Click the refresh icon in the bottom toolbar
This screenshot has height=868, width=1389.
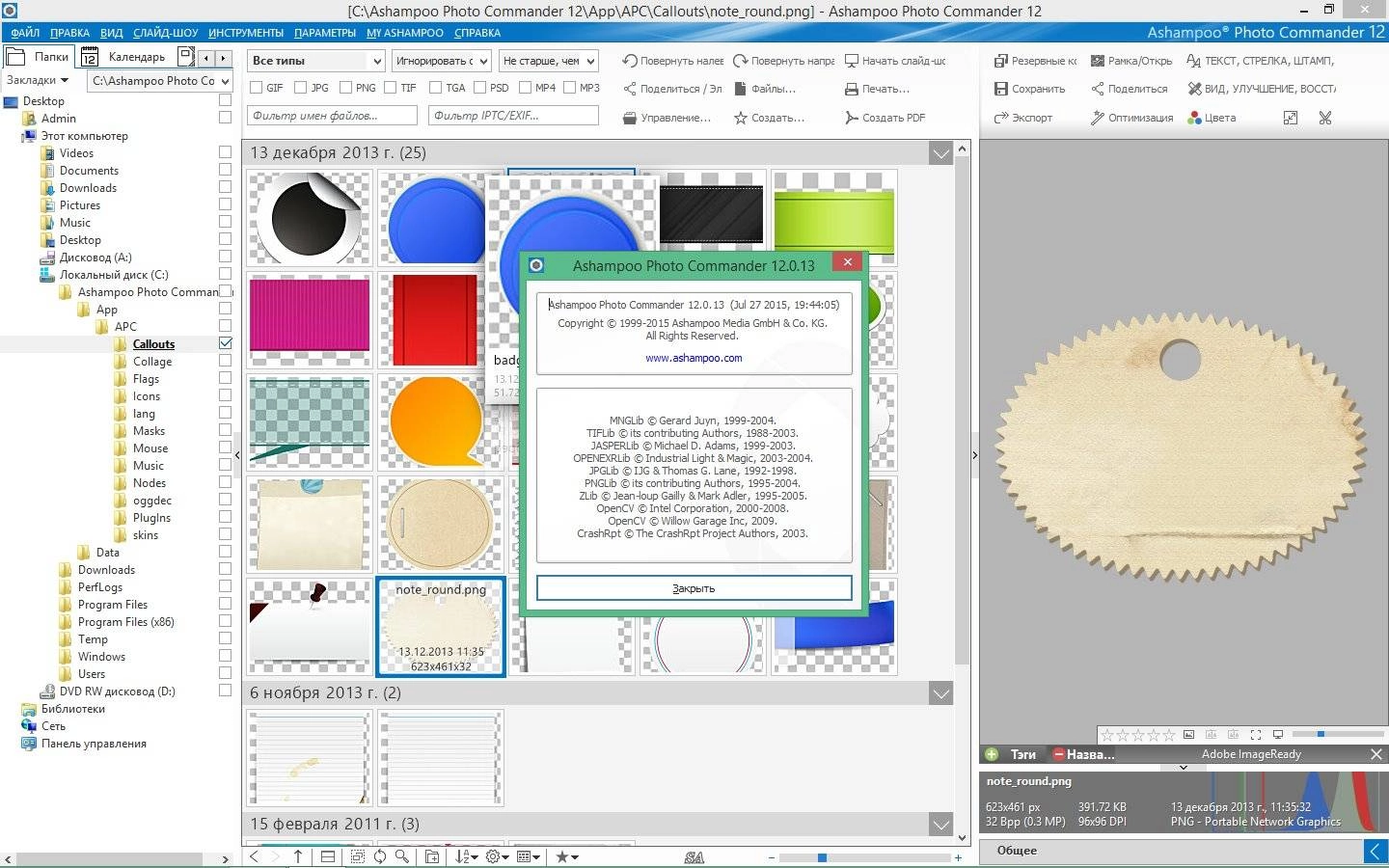point(380,856)
